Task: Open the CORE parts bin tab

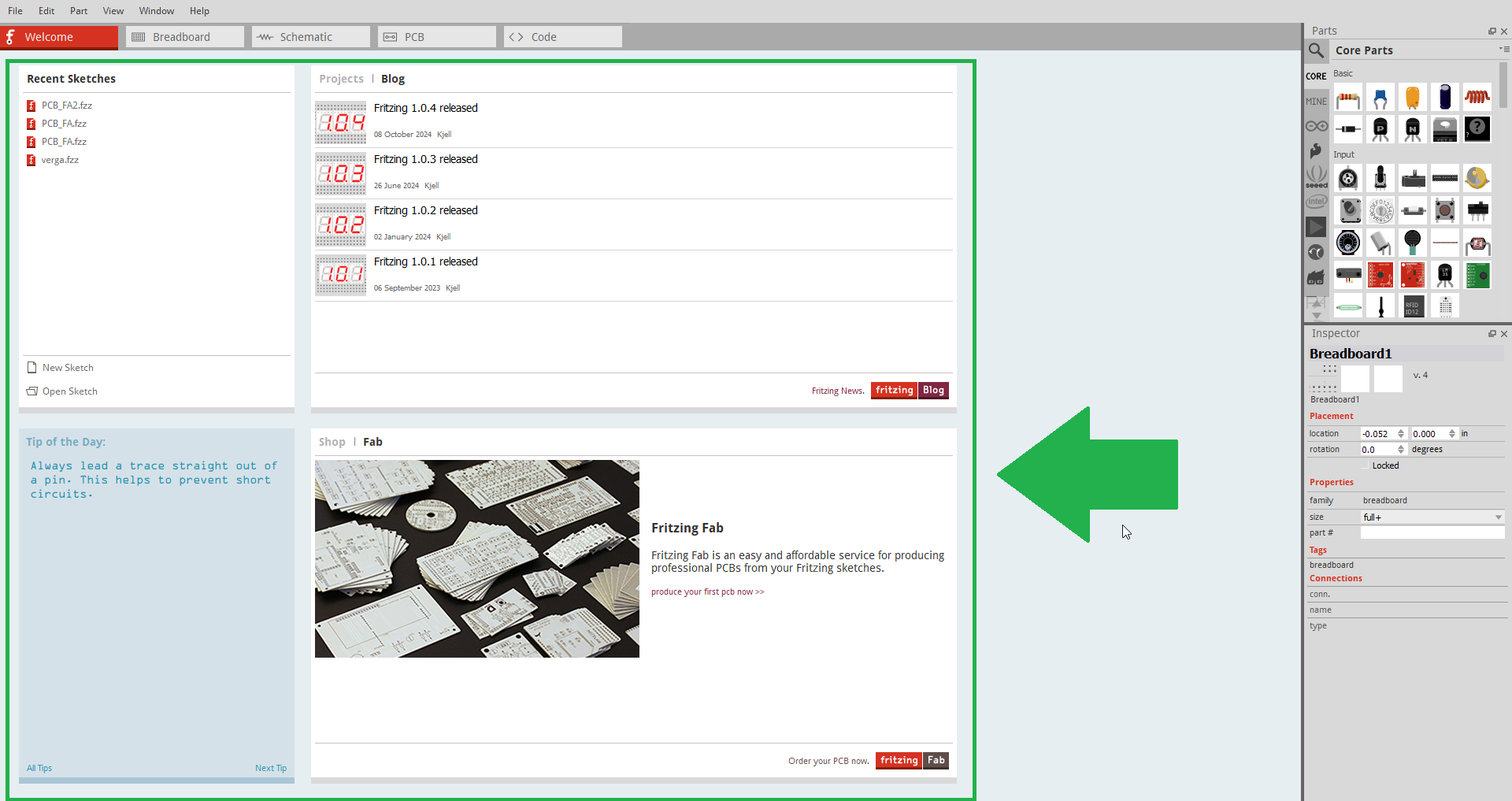Action: 1316,76
